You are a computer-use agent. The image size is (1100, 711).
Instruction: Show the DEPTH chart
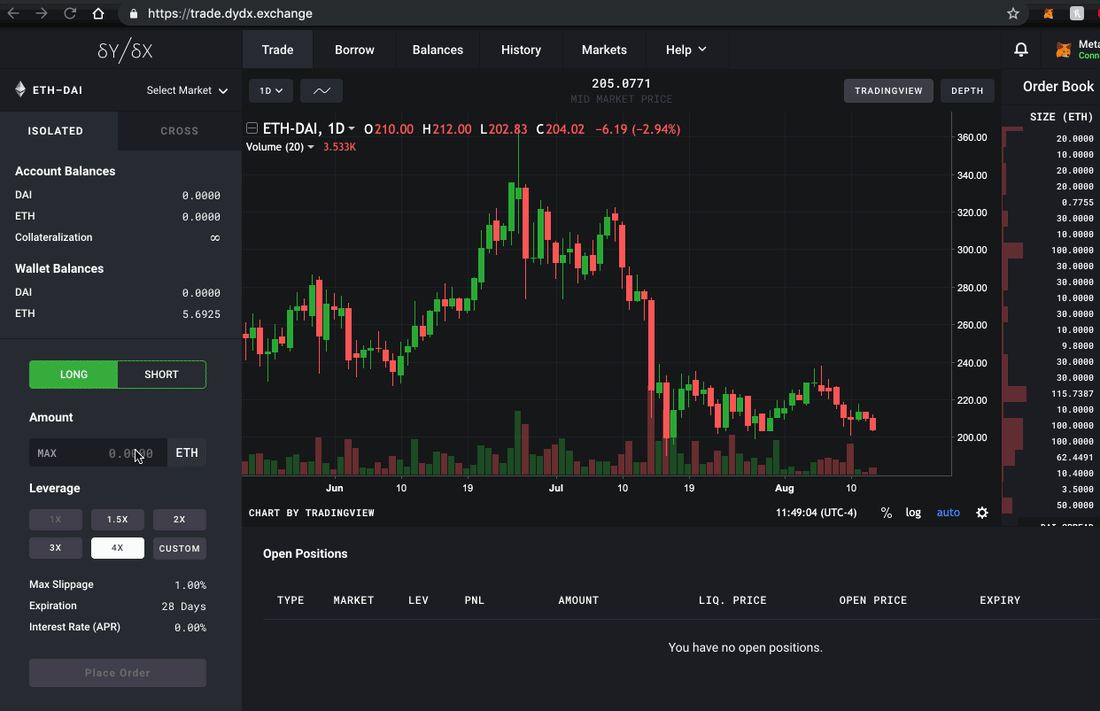967,91
